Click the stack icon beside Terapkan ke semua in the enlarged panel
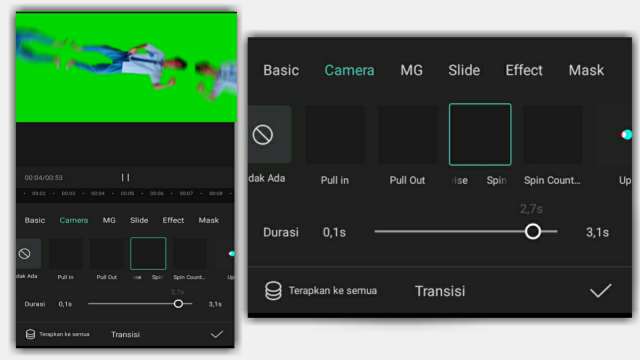Screen dimensions: 640x360 (x=273, y=291)
